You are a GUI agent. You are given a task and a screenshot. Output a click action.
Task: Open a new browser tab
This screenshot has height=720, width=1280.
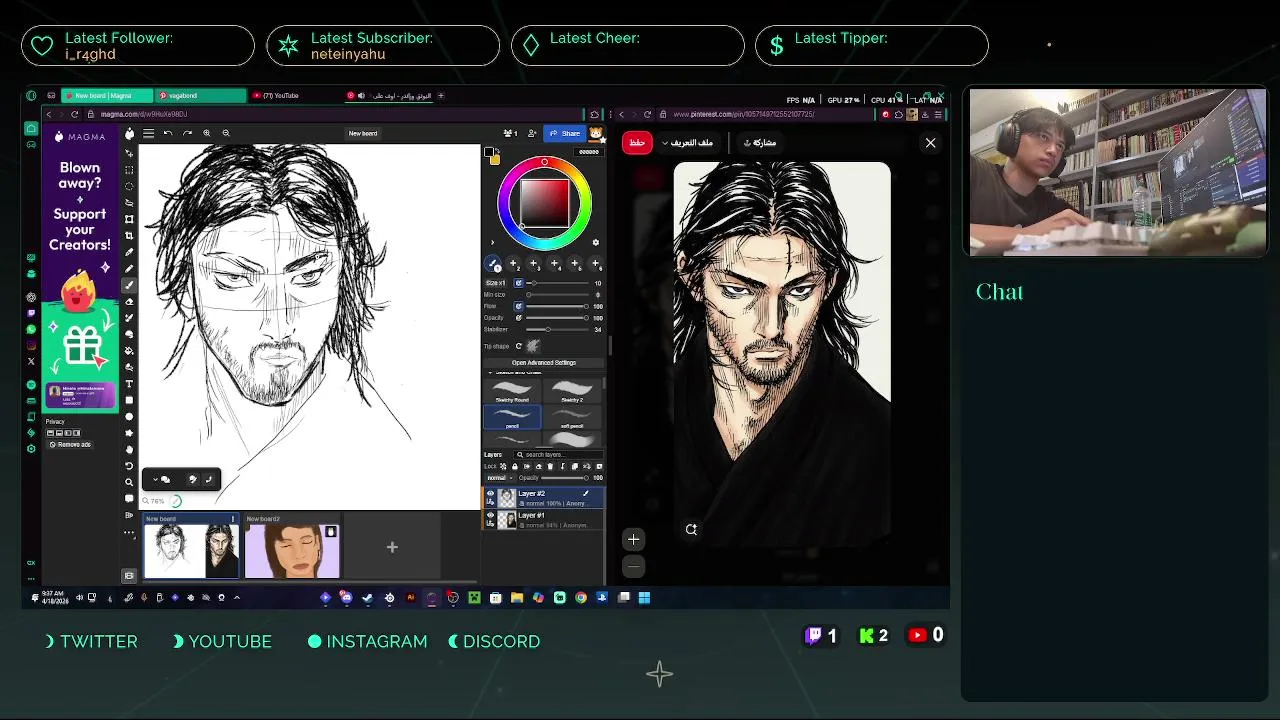441,95
